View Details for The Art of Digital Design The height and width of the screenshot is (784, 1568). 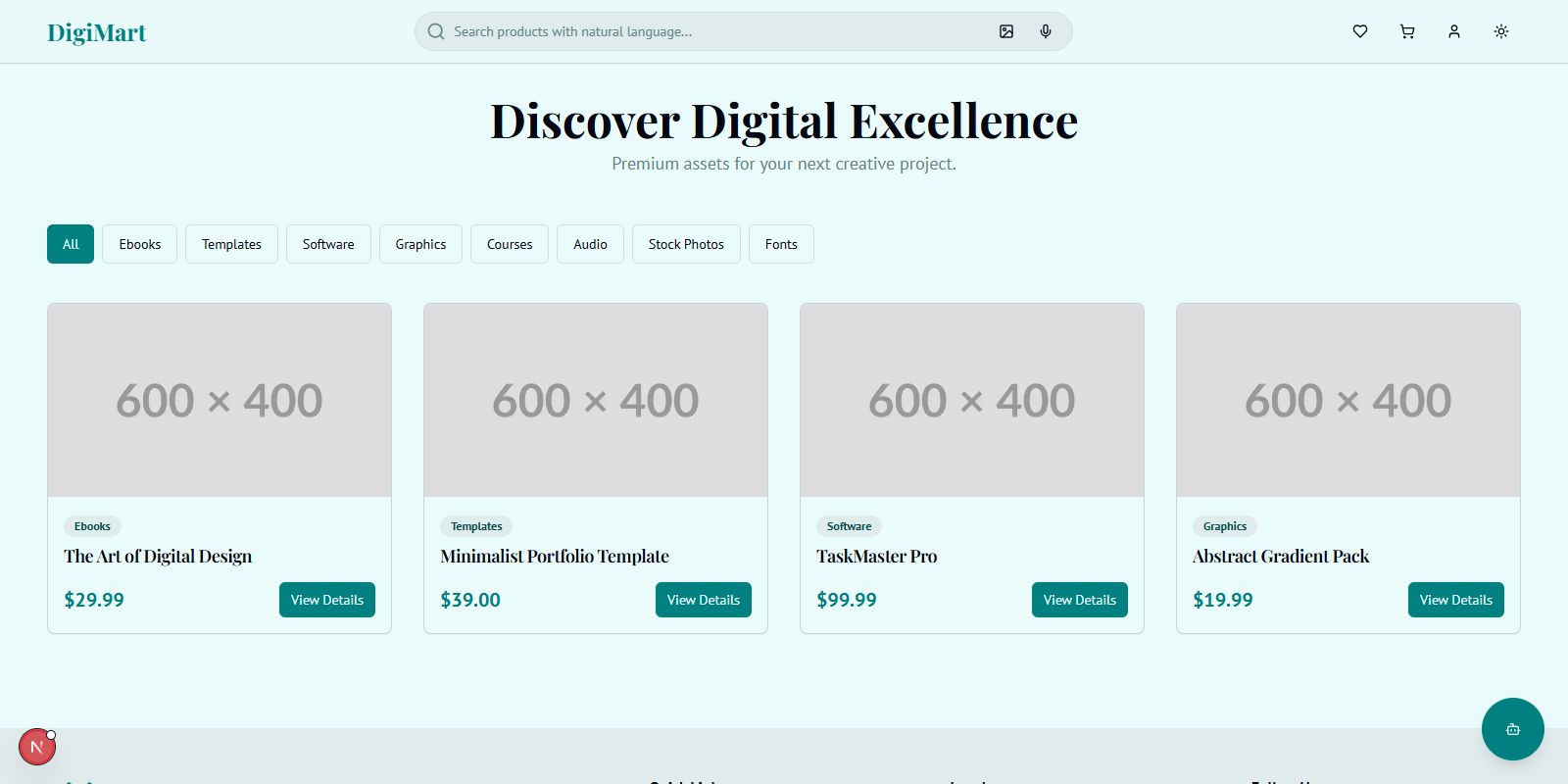[327, 600]
